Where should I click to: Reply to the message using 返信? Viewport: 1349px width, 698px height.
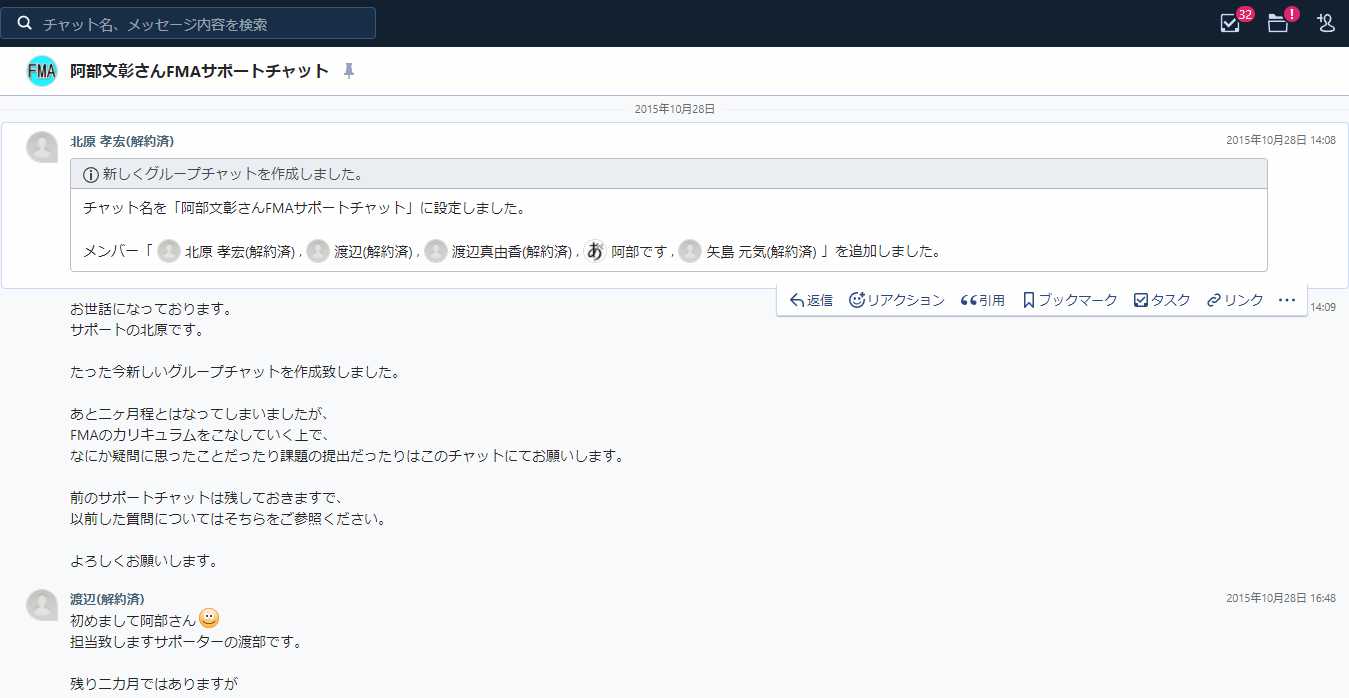click(811, 300)
